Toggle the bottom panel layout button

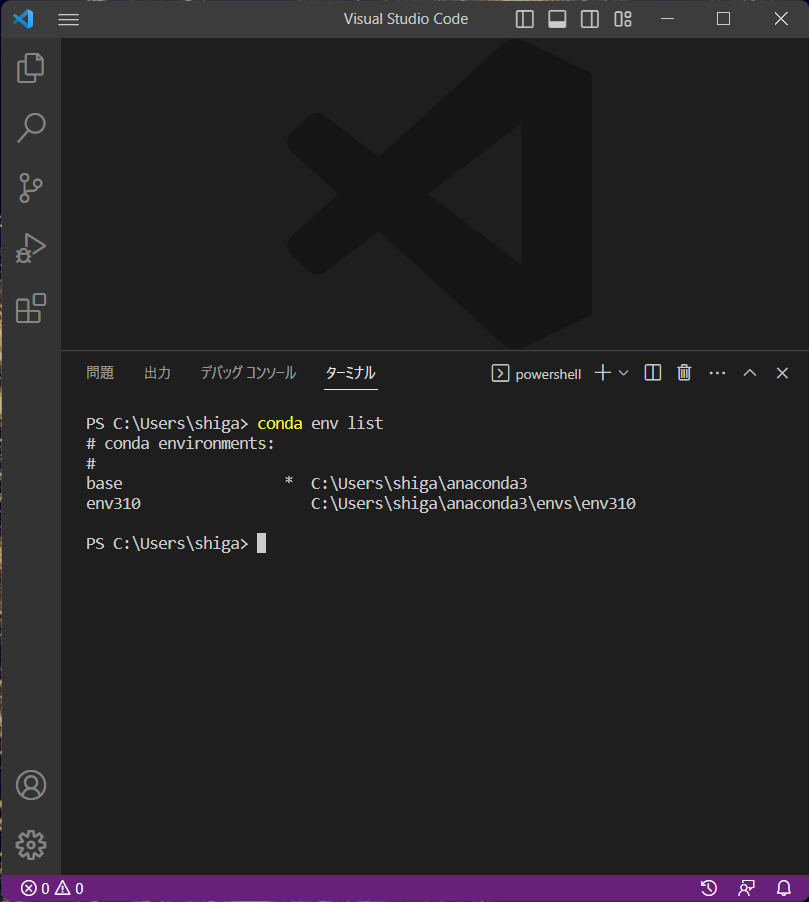[x=557, y=19]
